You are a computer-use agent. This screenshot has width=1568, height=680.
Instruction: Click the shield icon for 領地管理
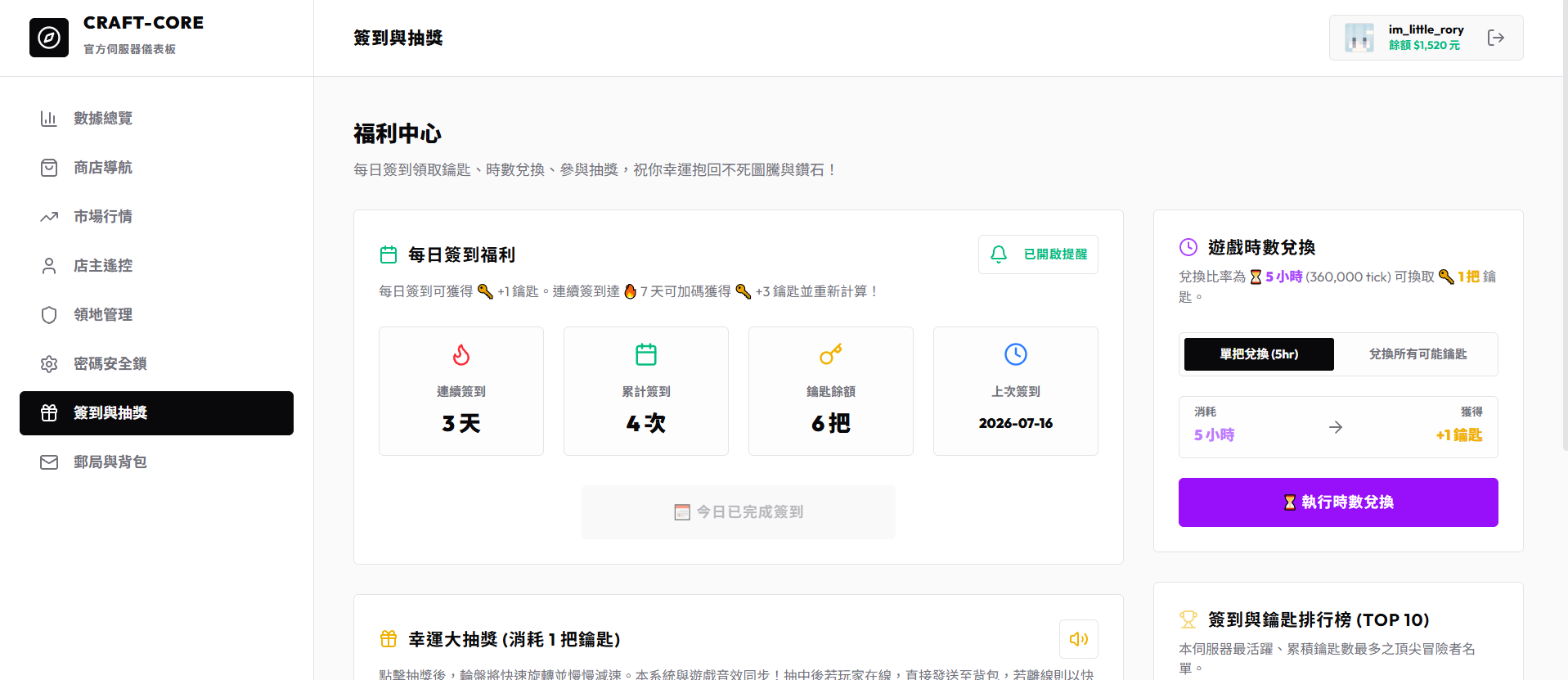pos(49,315)
